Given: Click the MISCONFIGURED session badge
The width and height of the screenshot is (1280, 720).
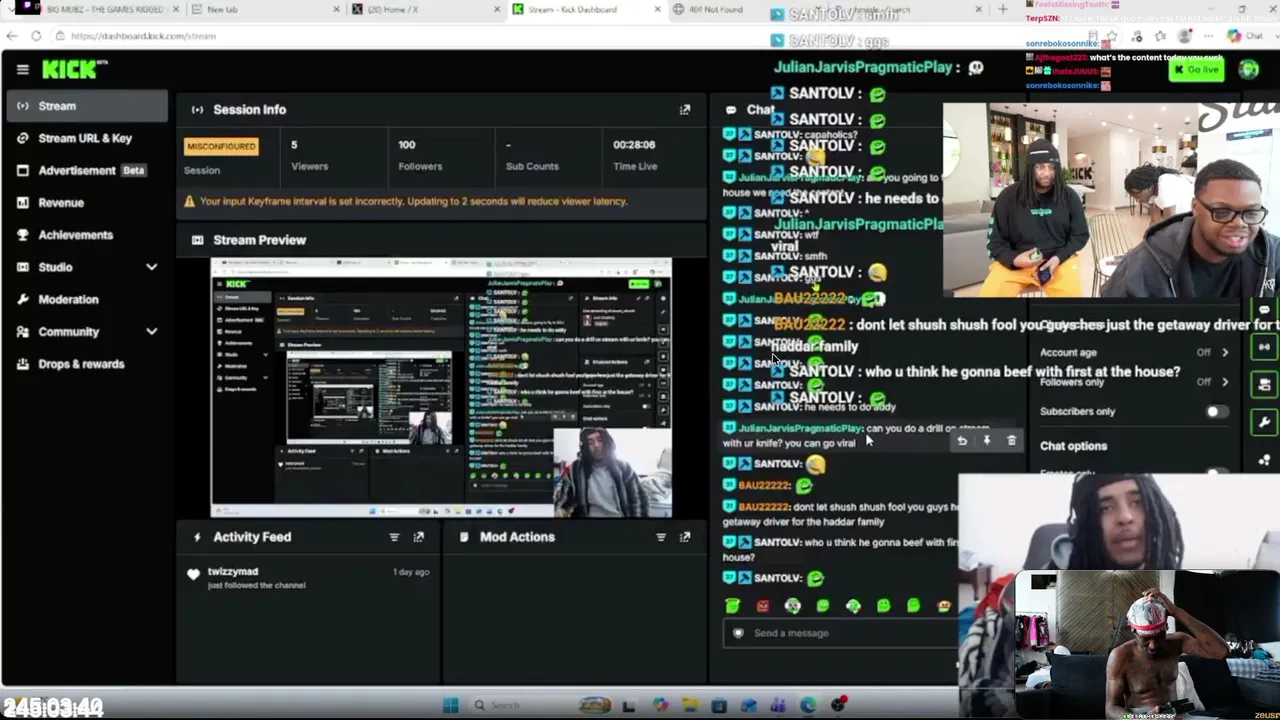Looking at the screenshot, I should 221,147.
